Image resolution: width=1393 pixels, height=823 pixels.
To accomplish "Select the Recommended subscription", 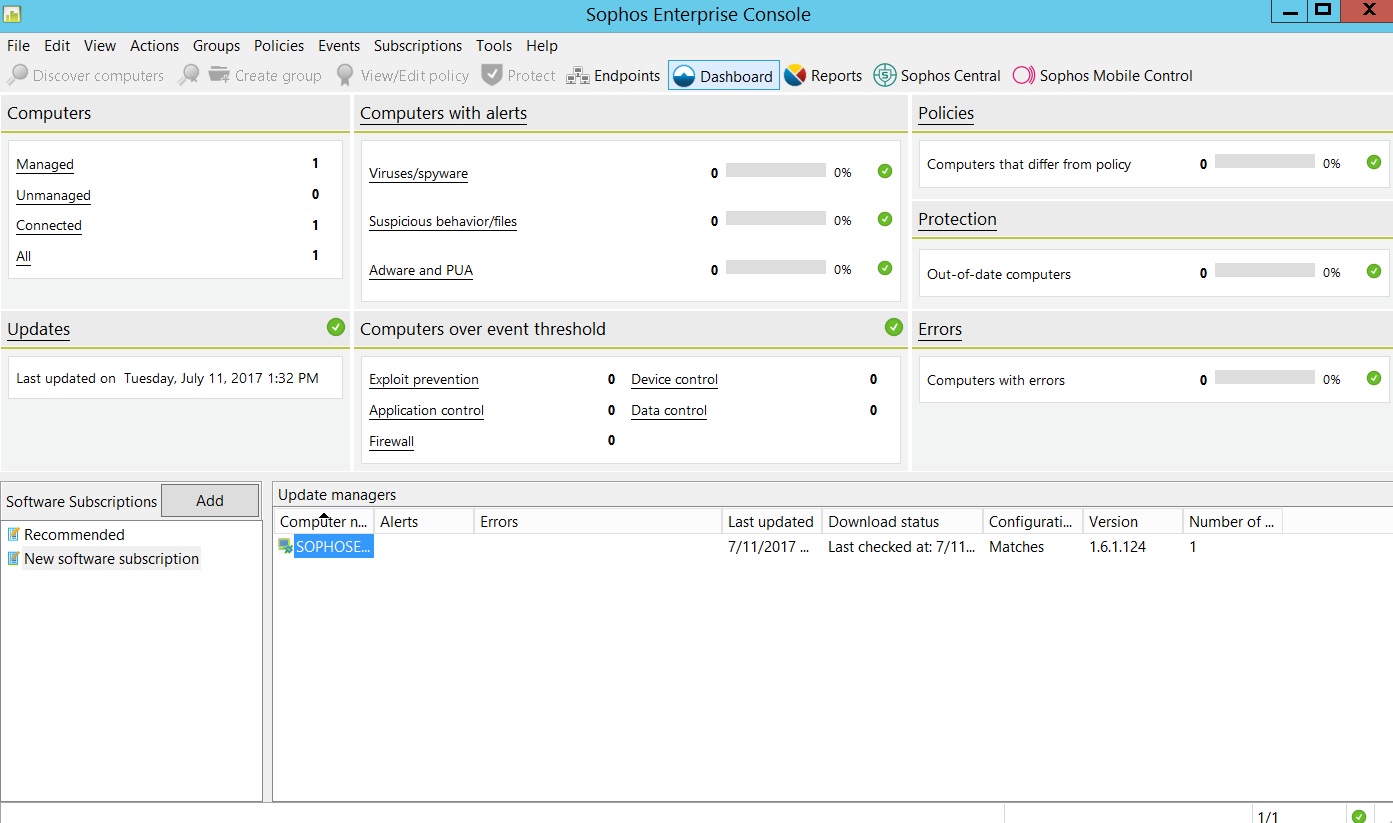I will 74,535.
